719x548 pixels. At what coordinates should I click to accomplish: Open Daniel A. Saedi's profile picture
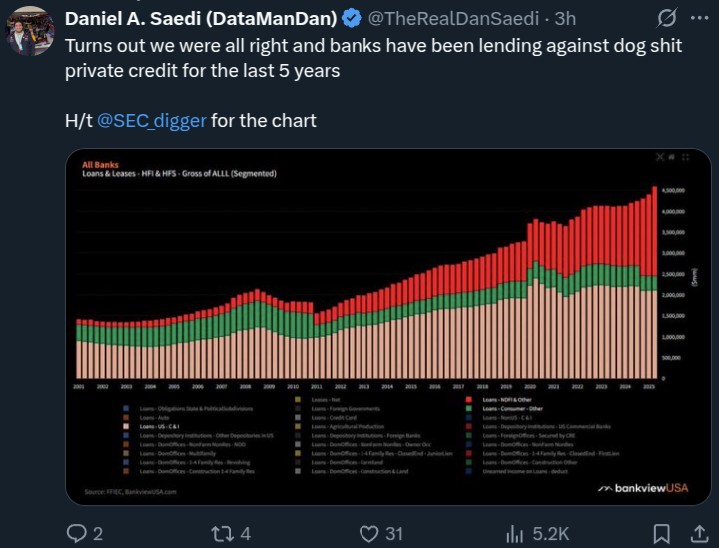click(x=32, y=28)
